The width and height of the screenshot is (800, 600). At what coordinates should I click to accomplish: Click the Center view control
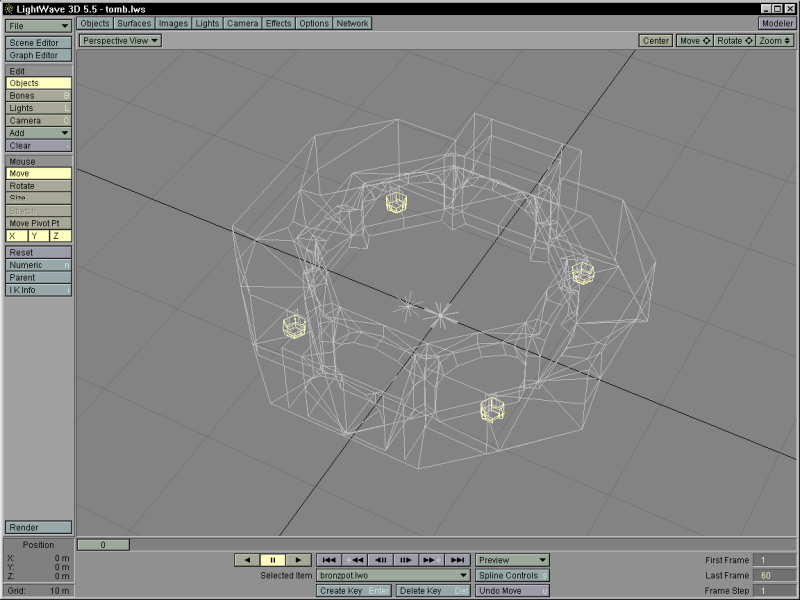click(x=657, y=41)
